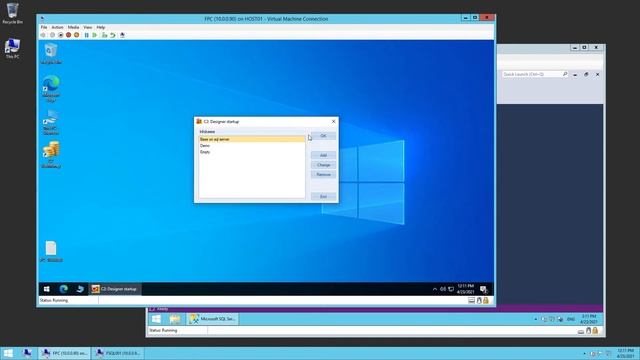Select the host Recycle Bin desktop icon
Viewport: 640px width, 360px height.
pos(13,13)
